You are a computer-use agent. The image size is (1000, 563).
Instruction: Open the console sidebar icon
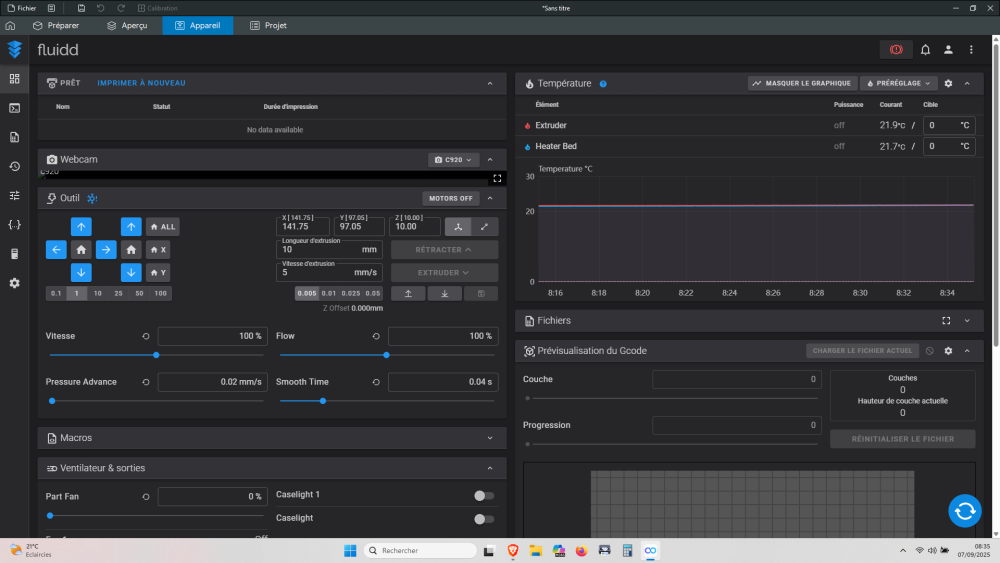pyautogui.click(x=14, y=108)
